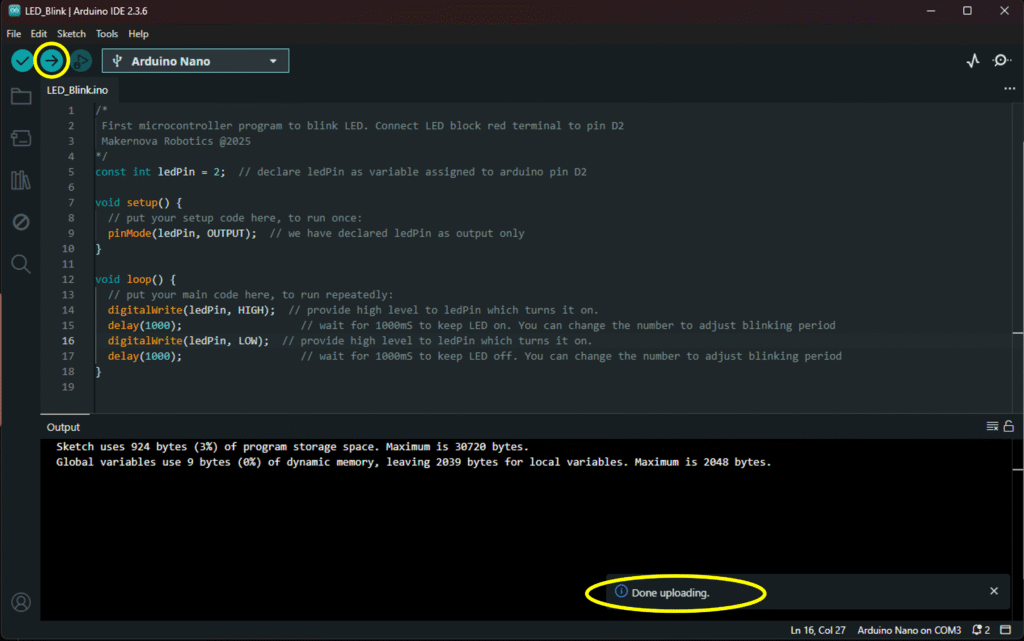1024x641 pixels.
Task: Open the tab options ellipsis menu
Action: pyautogui.click(x=1009, y=89)
